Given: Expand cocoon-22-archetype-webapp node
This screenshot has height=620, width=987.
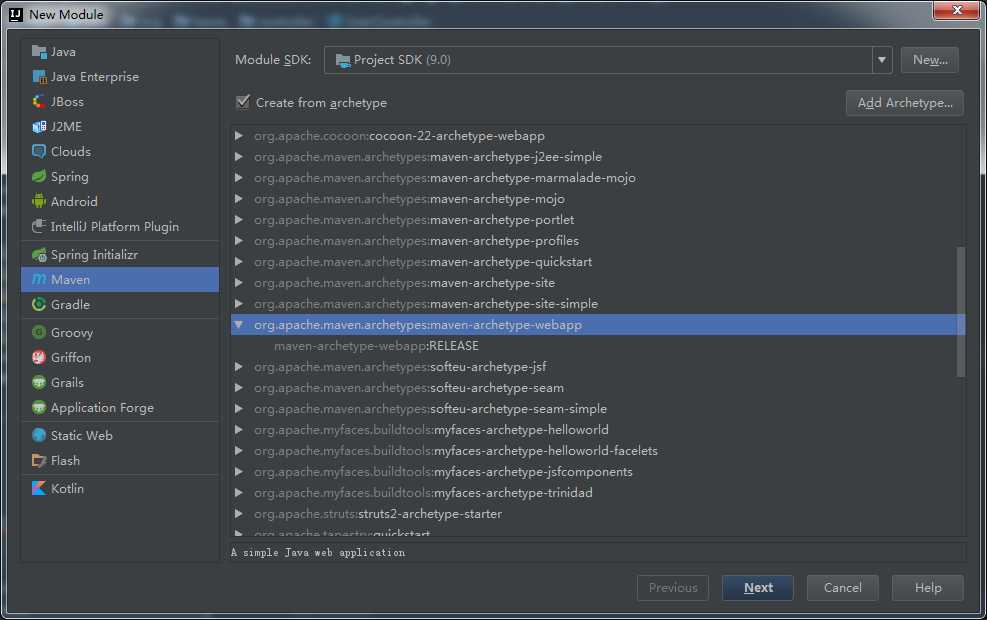Looking at the screenshot, I should tap(239, 135).
